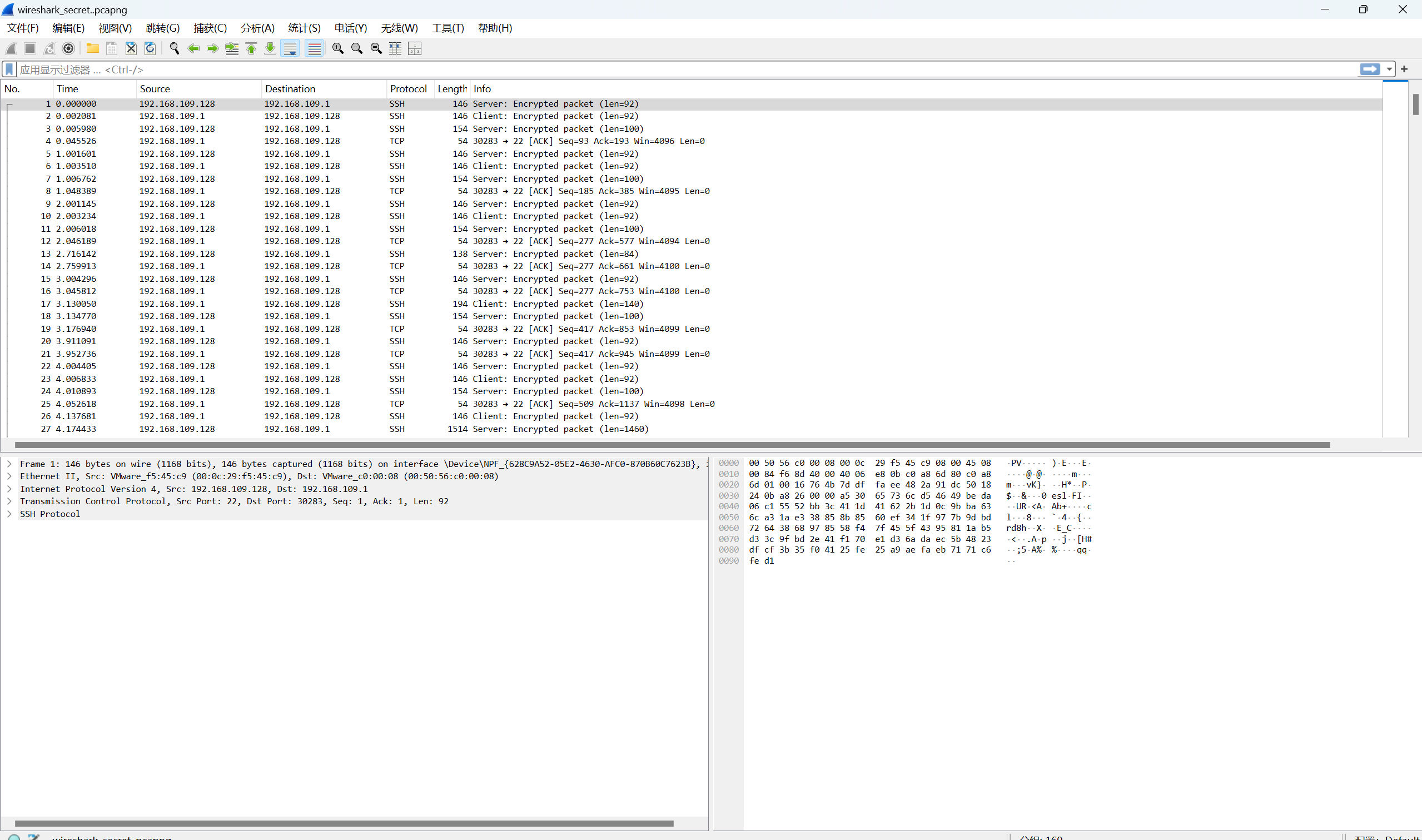Viewport: 1422px width, 840px height.
Task: Select packet 25 ACK Seq=509 row
Action: pos(692,404)
